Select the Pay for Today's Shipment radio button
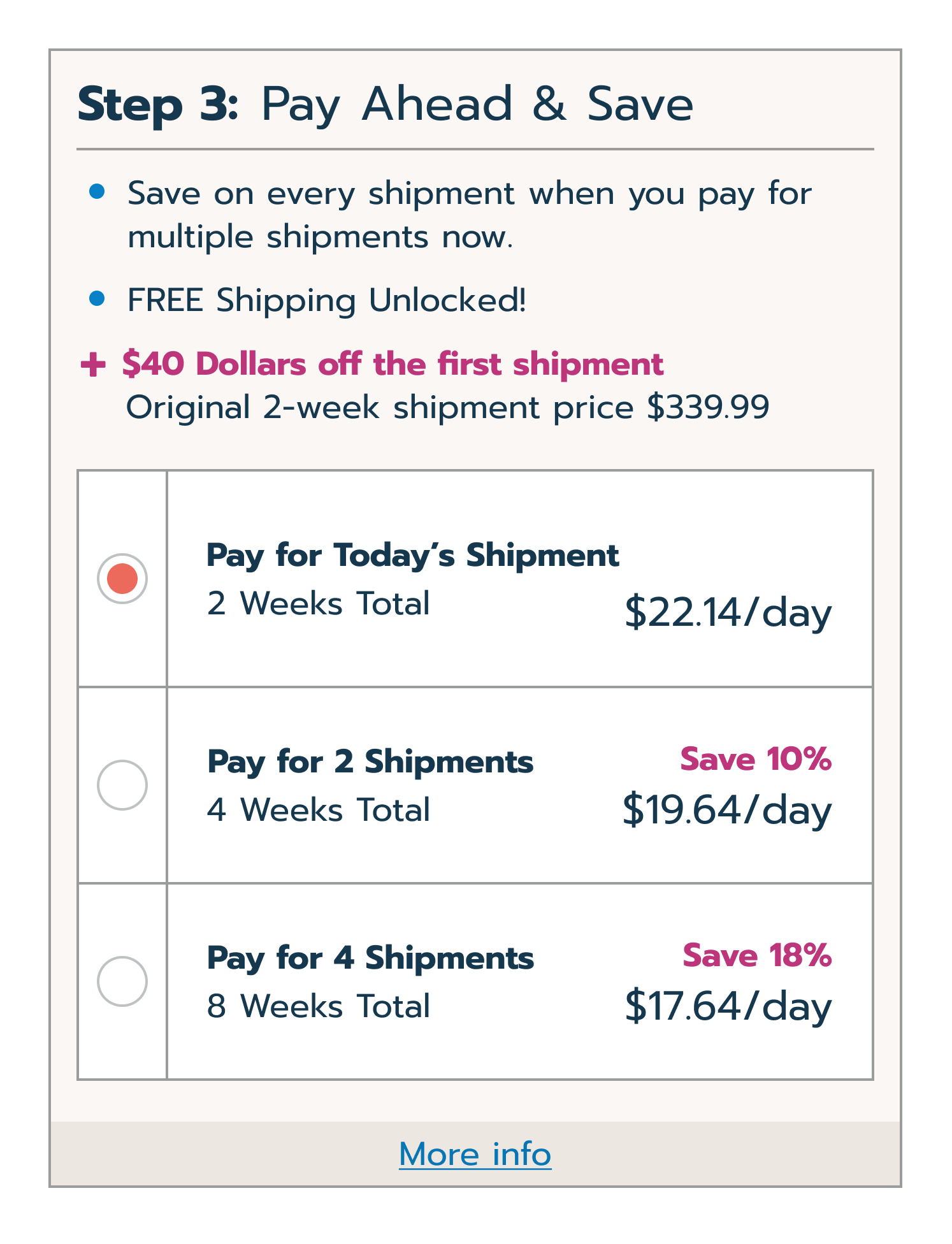 (x=122, y=579)
